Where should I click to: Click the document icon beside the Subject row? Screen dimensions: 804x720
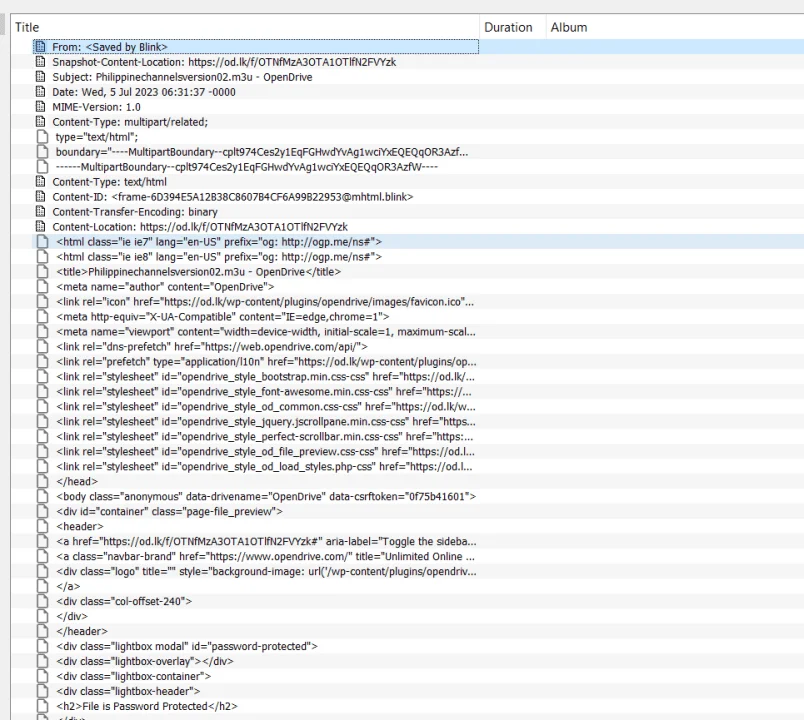pyautogui.click(x=41, y=77)
